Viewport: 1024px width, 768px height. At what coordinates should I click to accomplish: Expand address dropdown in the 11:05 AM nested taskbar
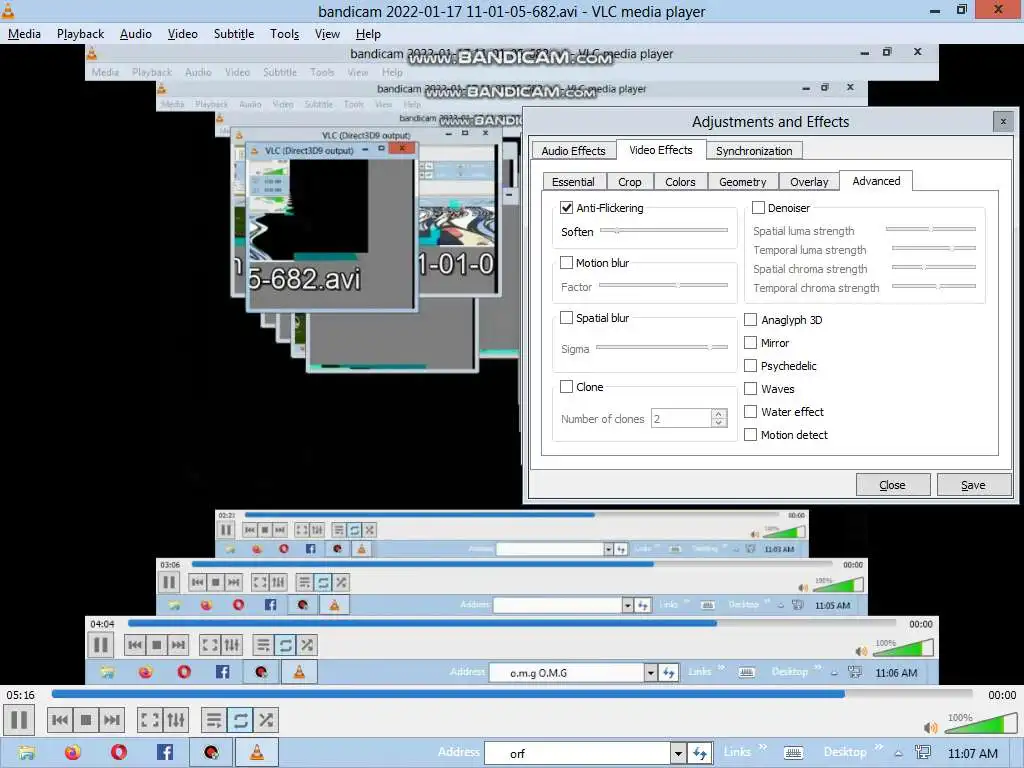coord(627,605)
